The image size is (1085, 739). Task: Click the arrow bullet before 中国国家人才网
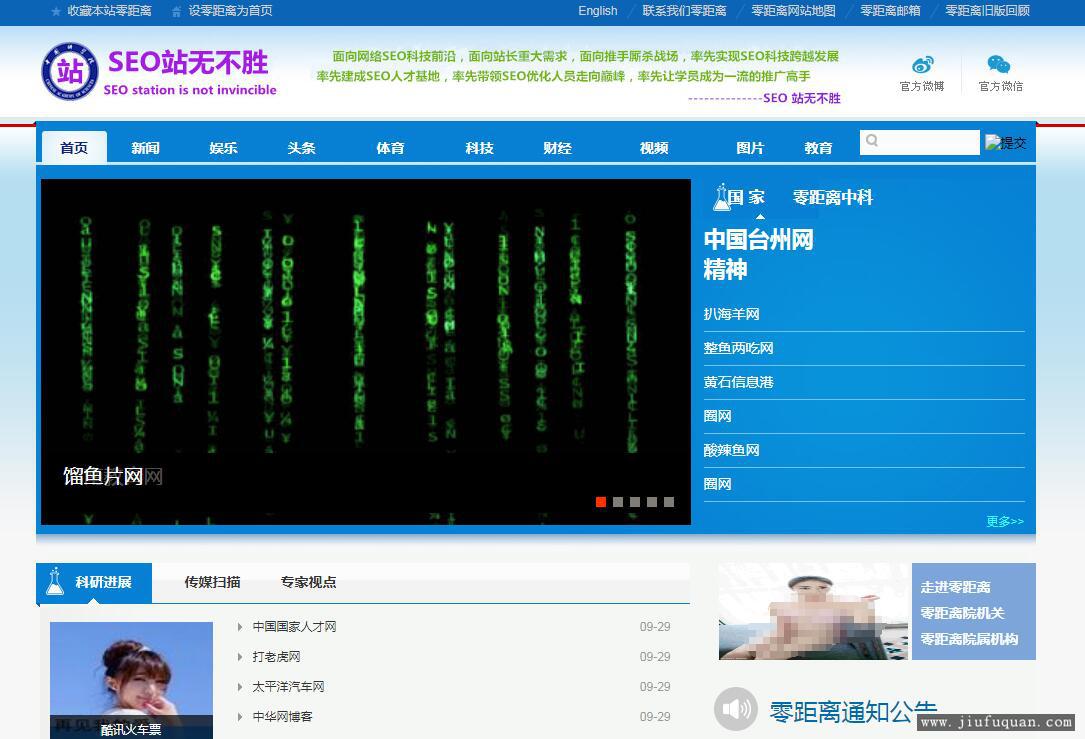click(239, 627)
